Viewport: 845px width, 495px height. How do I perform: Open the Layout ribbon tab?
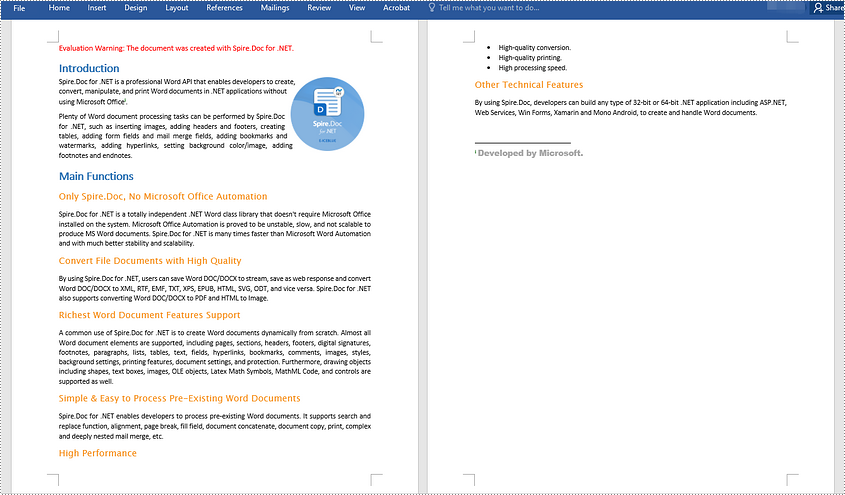tap(177, 8)
